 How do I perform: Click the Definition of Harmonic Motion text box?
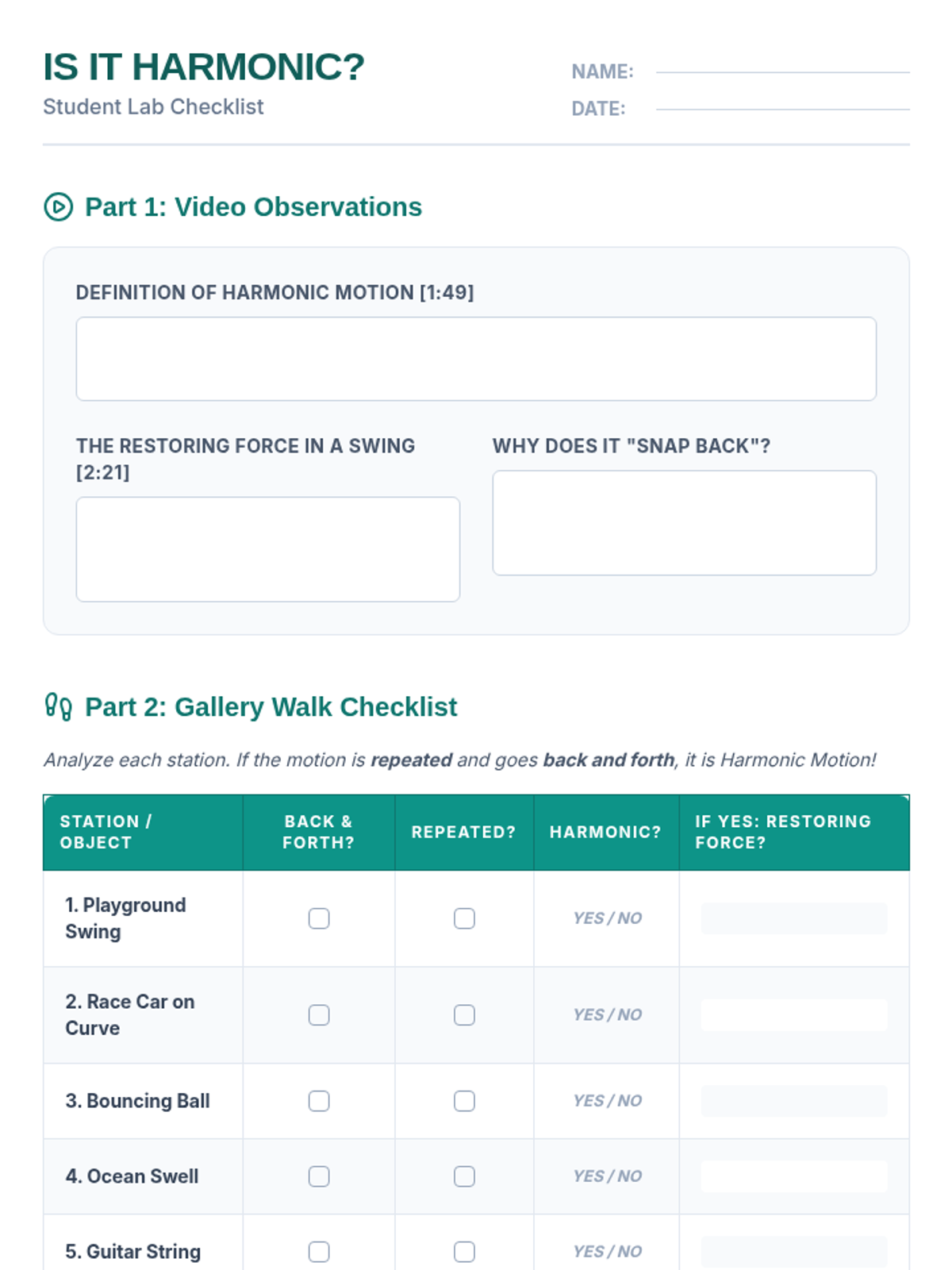tap(476, 359)
